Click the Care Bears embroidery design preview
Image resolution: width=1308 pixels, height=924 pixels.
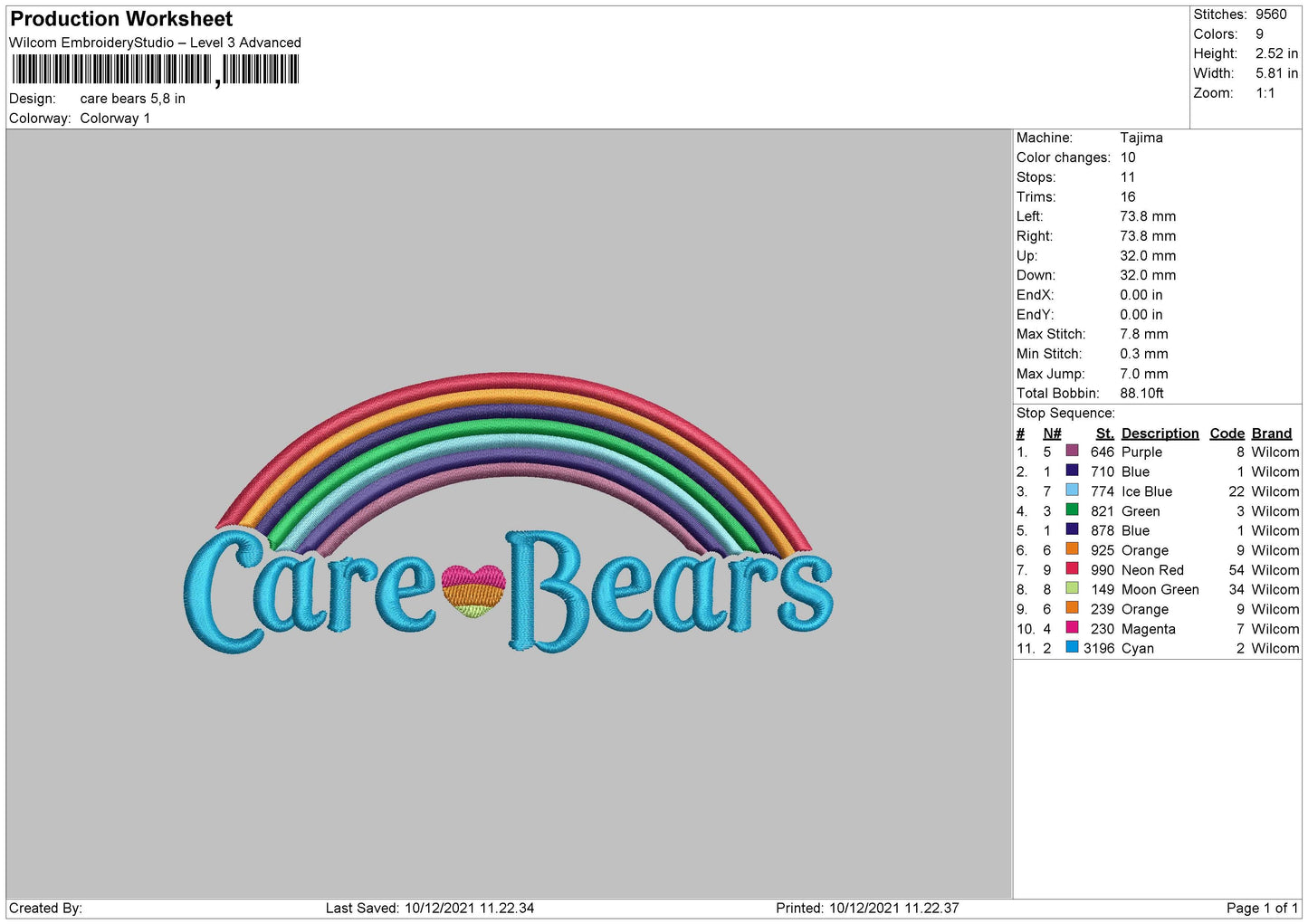[x=509, y=512]
